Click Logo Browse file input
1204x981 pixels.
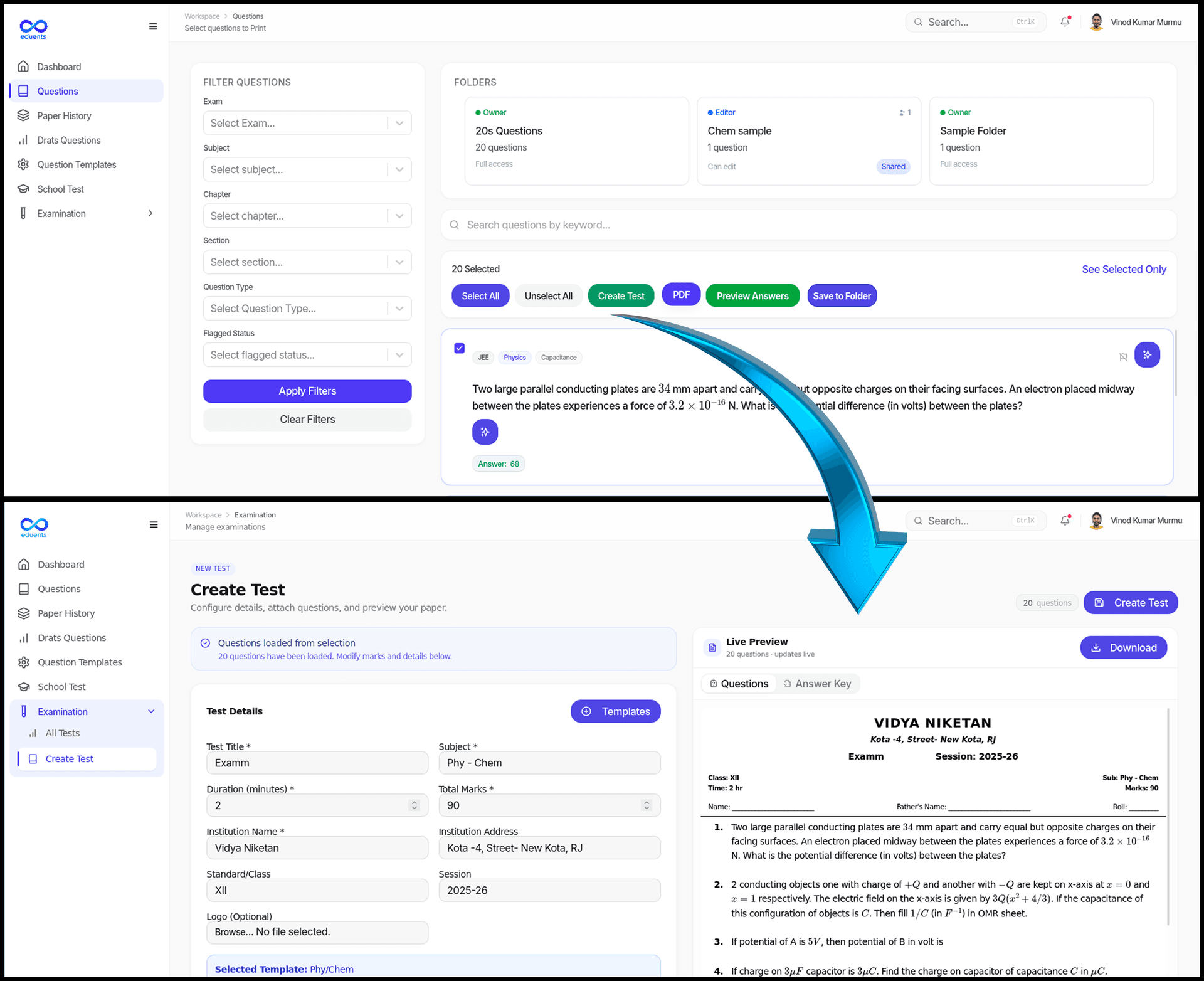[317, 933]
